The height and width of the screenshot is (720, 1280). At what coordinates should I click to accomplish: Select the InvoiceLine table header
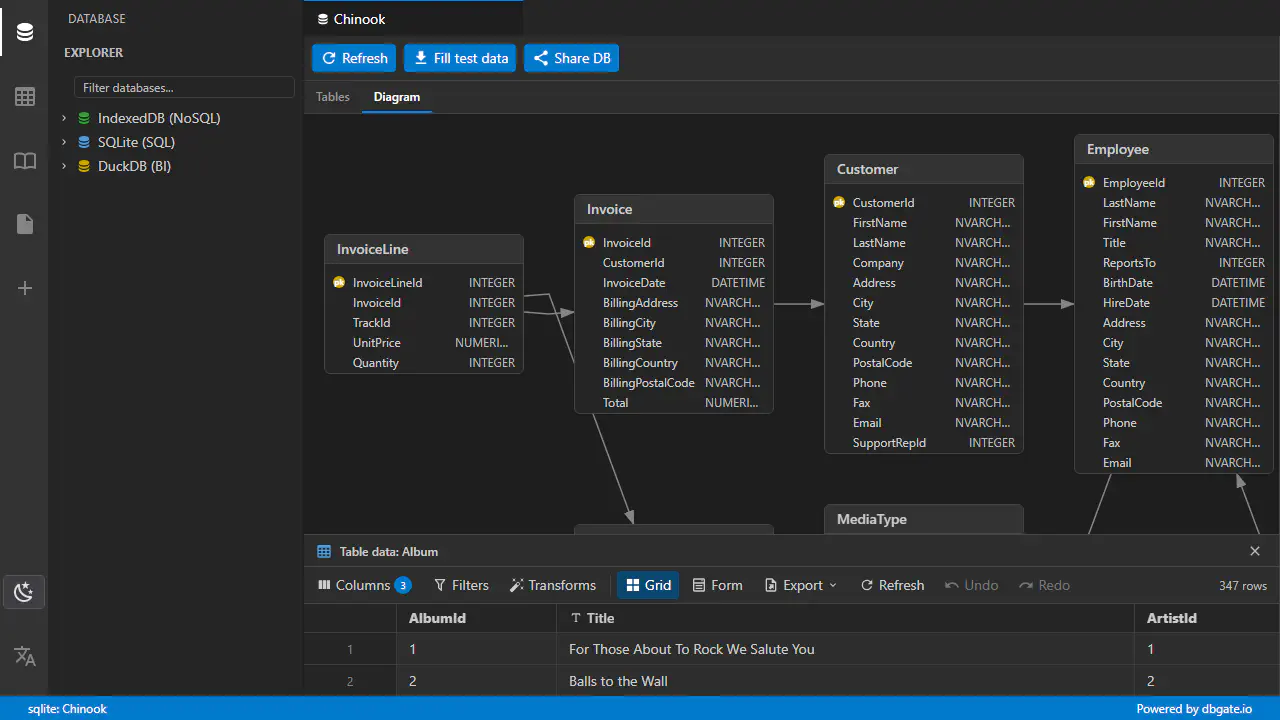424,249
